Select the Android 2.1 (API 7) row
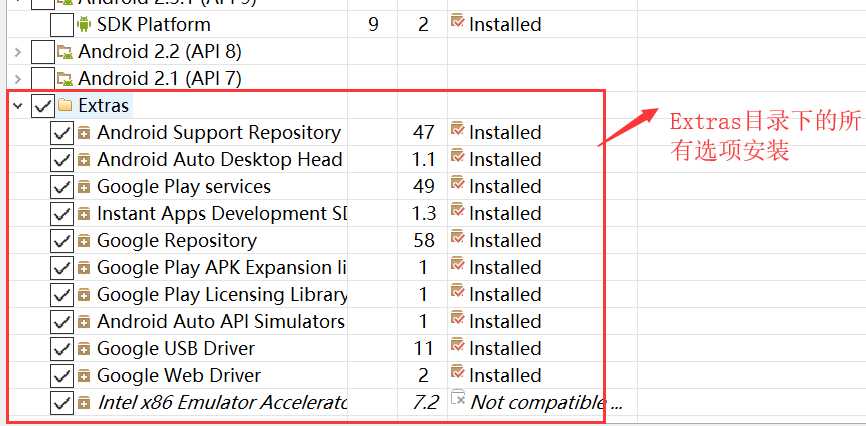Viewport: 866px width, 426px height. coord(160,78)
